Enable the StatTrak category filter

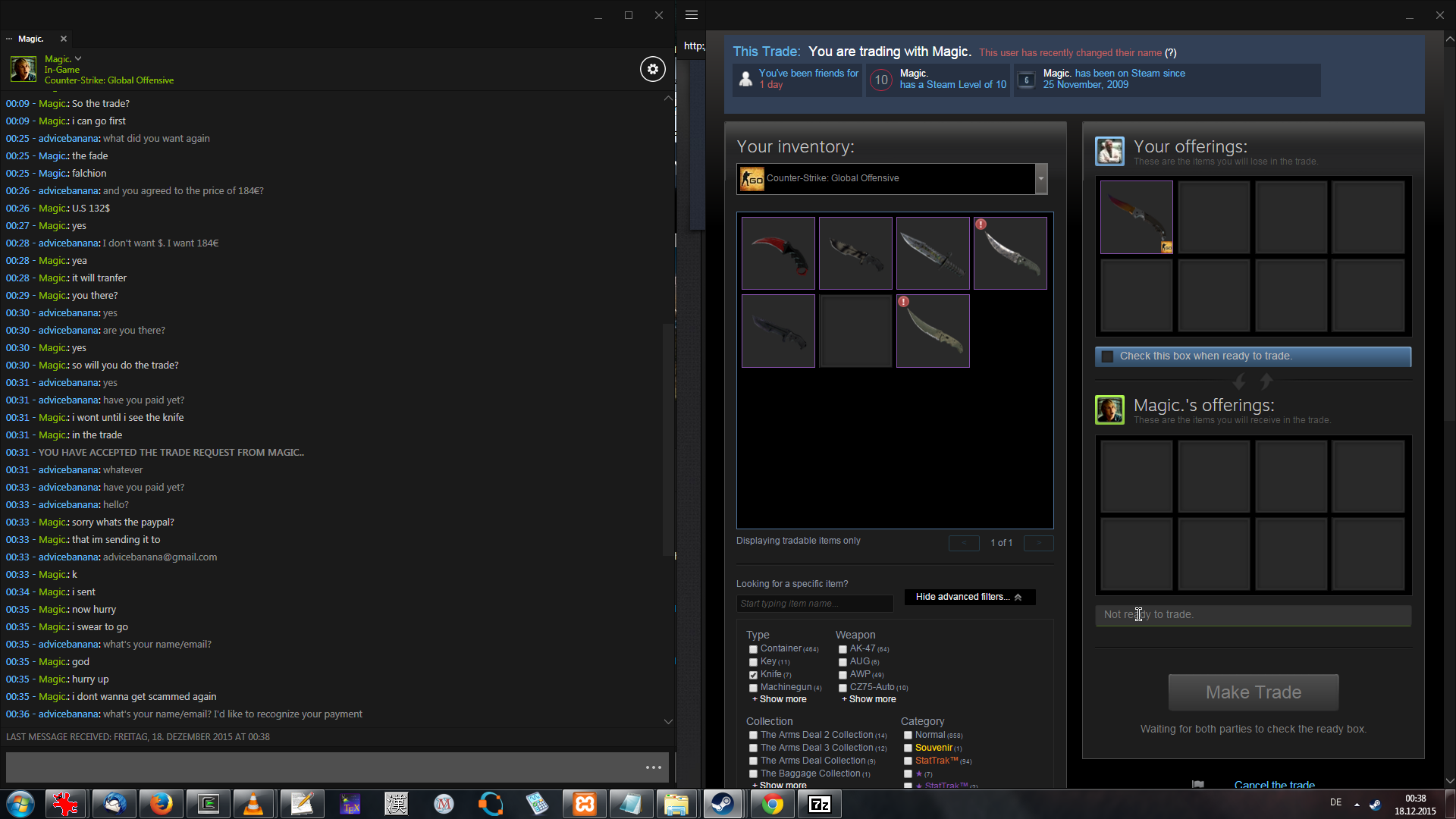[908, 761]
